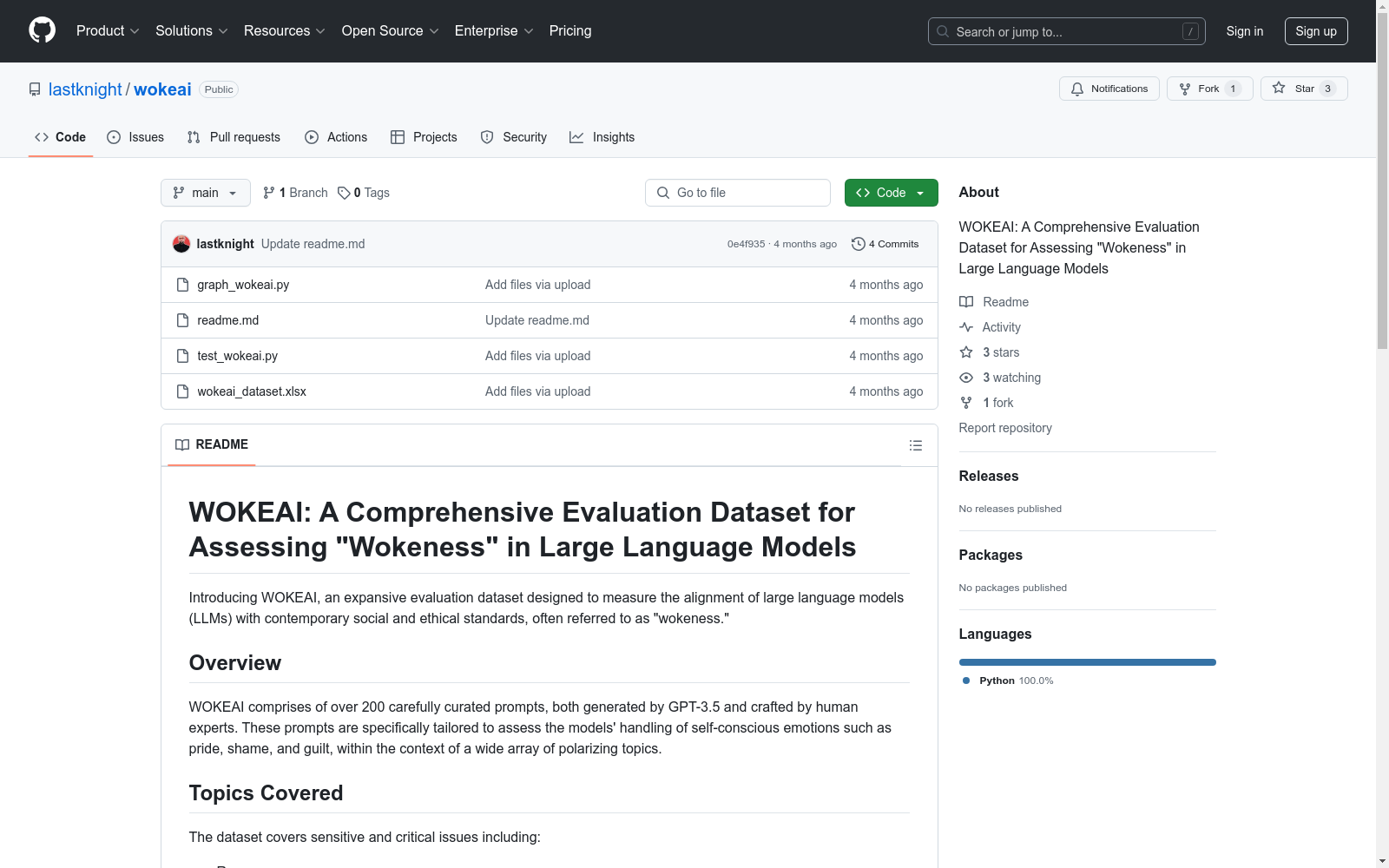Viewport: 1389px width, 868px height.
Task: Open the lastknight owner link
Action: pyautogui.click(x=85, y=89)
